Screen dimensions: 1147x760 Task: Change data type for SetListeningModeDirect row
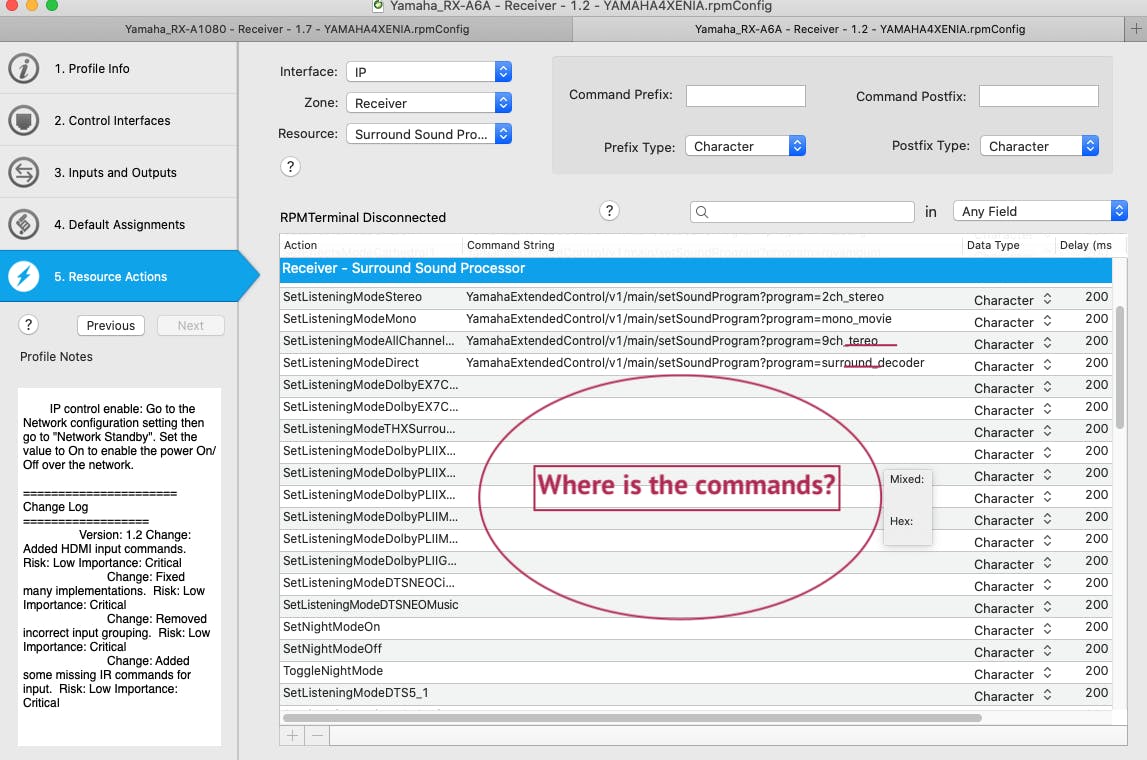click(x=1013, y=366)
